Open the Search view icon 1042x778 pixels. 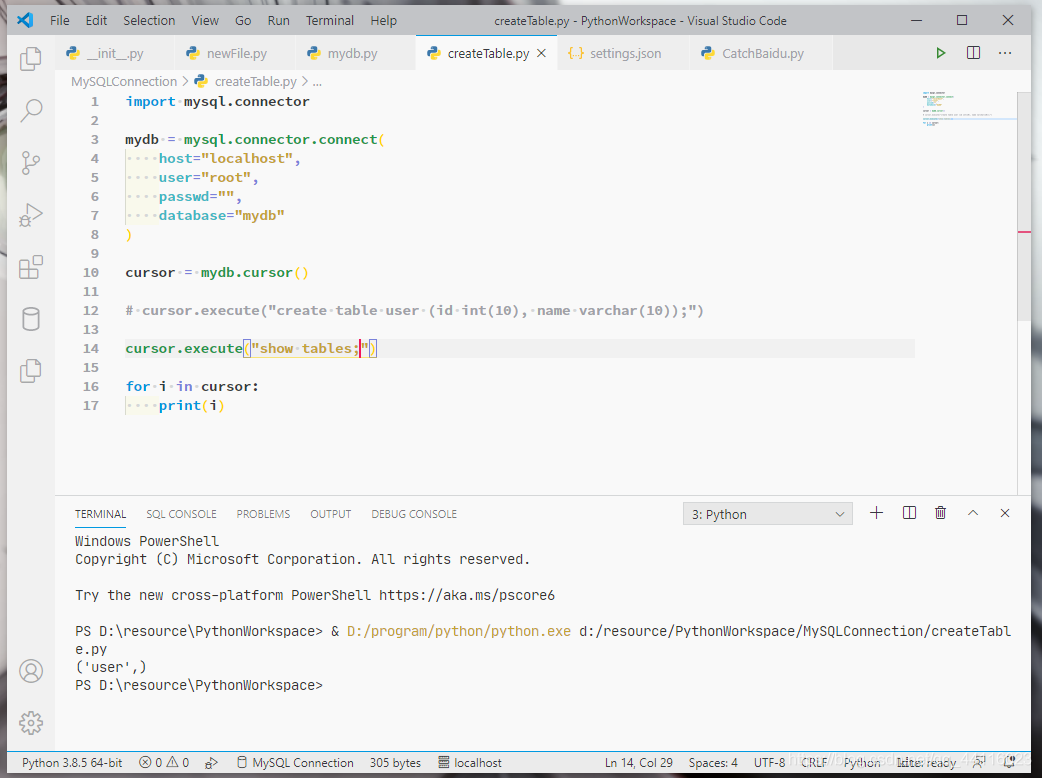tap(31, 110)
